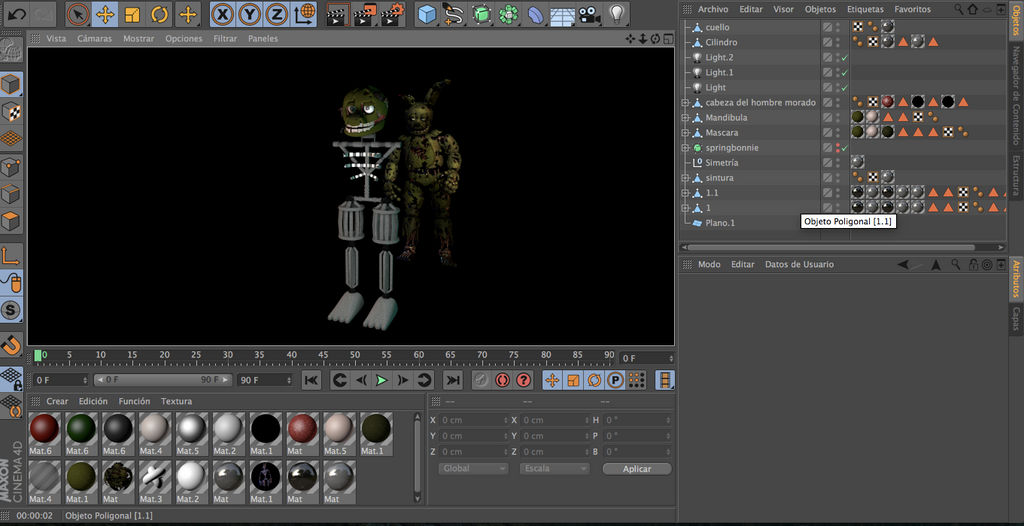The width and height of the screenshot is (1024, 526).
Task: Activate the Rotate tool
Action: click(160, 14)
